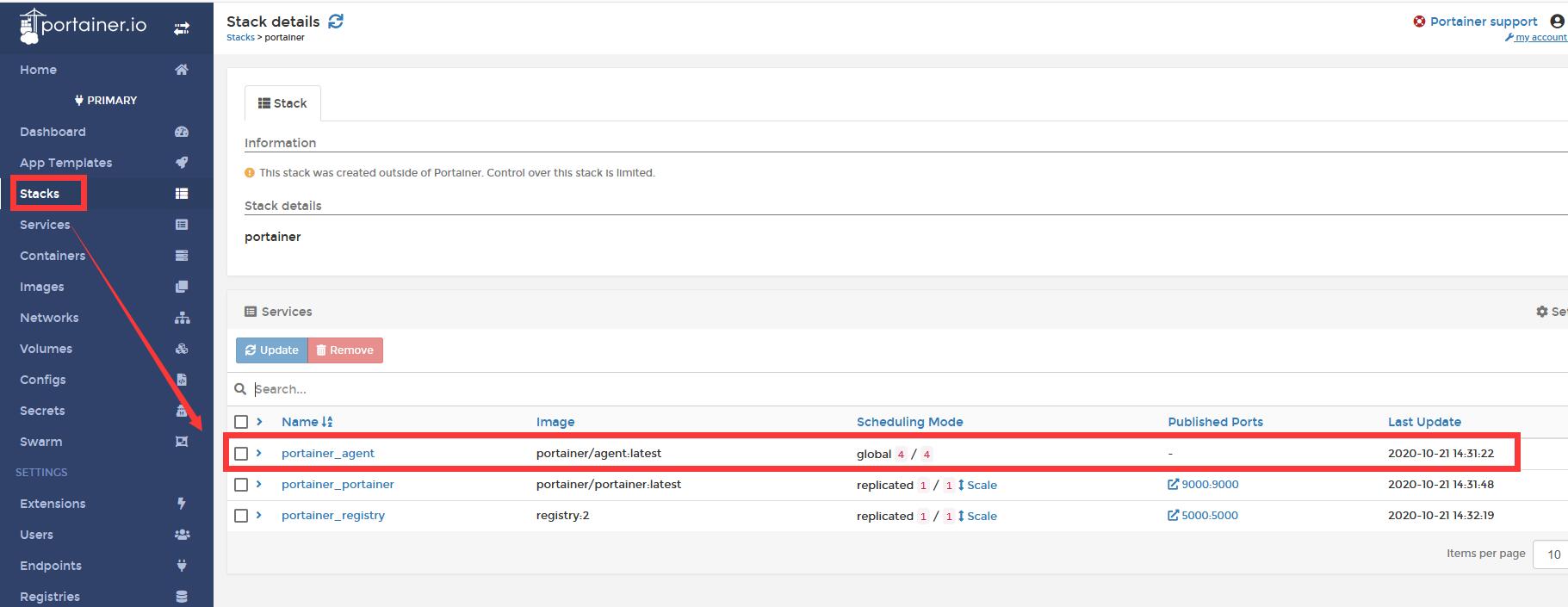Sort by Published Ports column header

tap(1215, 422)
